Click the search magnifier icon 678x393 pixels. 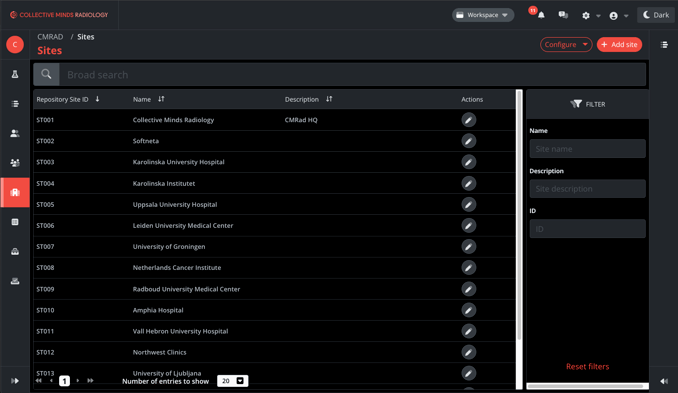[x=46, y=74]
